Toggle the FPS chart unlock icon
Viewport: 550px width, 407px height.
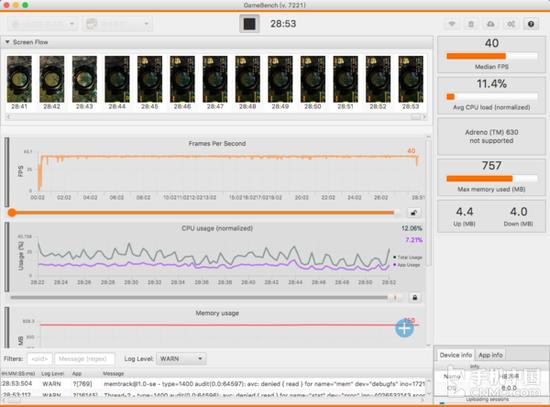click(x=414, y=213)
